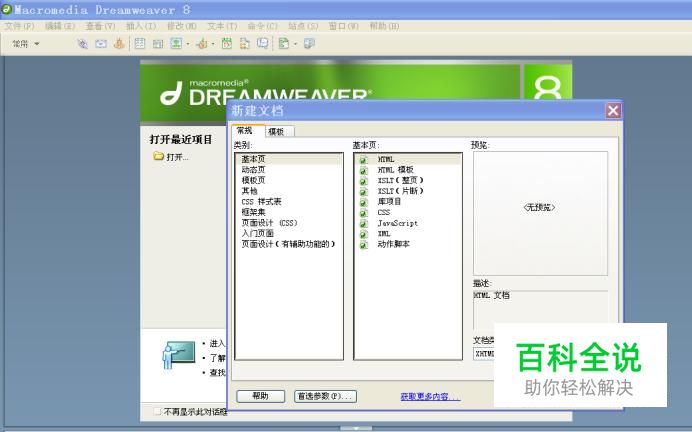
Task: Select 页面设计 (CSS) category
Action: point(289,223)
